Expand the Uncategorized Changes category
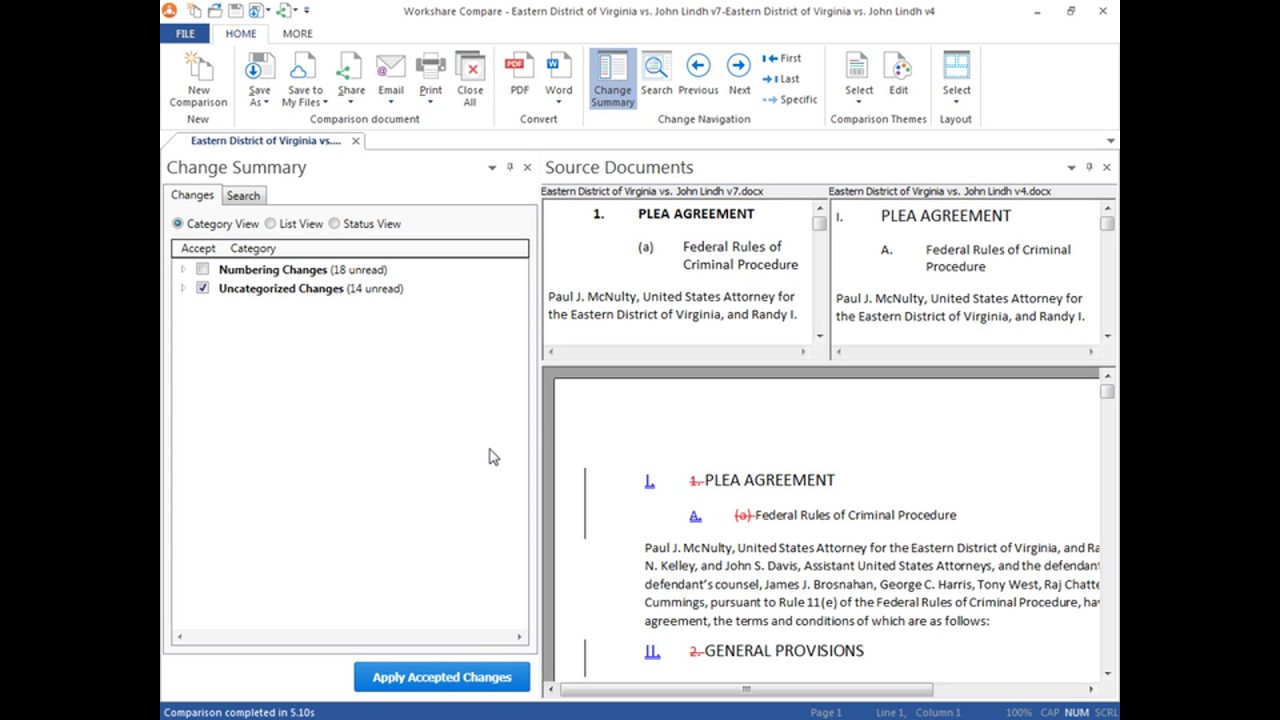1280x720 pixels. [183, 288]
